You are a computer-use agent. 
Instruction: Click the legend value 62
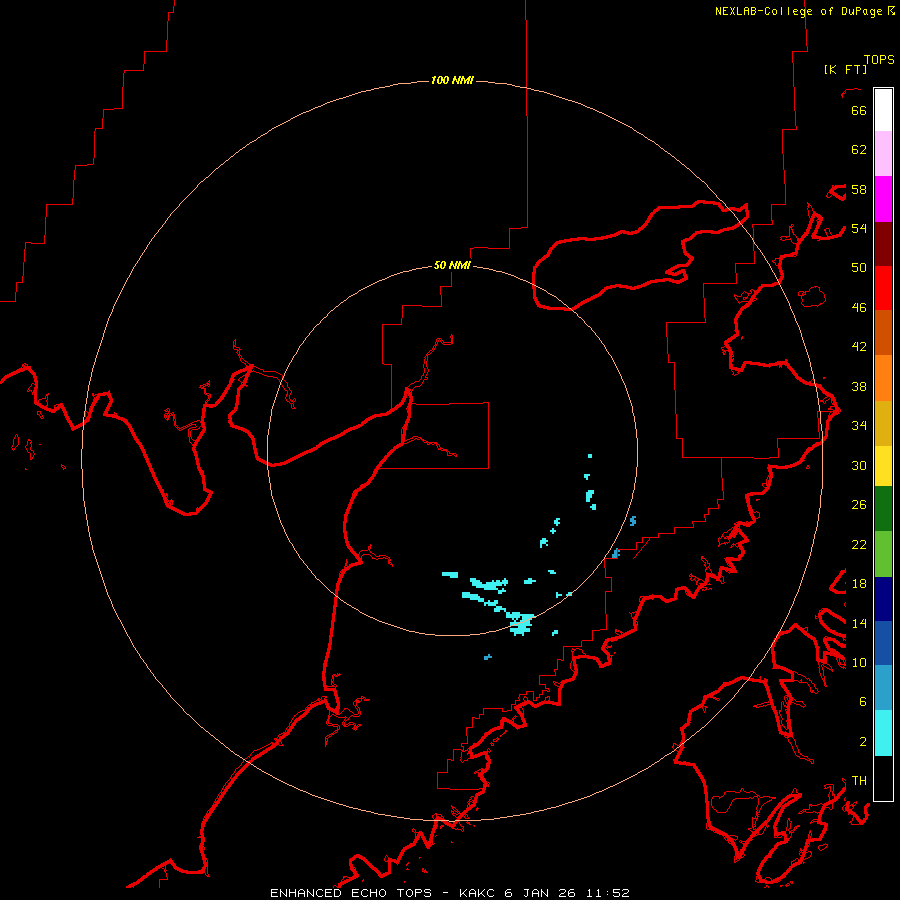[859, 149]
